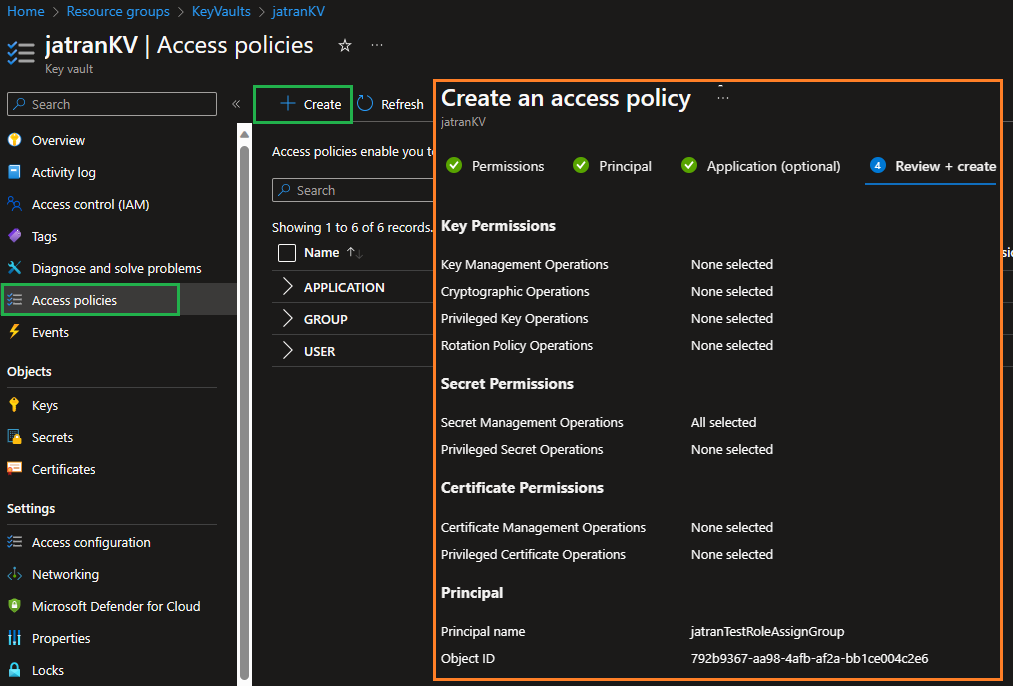The width and height of the screenshot is (1013, 686).
Task: Collapse the sidebar with the chevron button
Action: (x=236, y=104)
